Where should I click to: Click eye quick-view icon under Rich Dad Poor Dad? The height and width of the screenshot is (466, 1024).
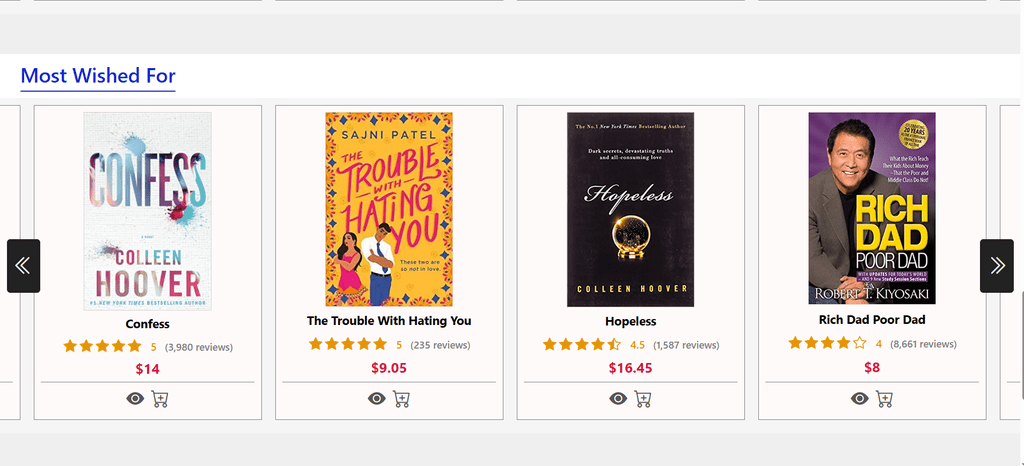click(x=860, y=398)
